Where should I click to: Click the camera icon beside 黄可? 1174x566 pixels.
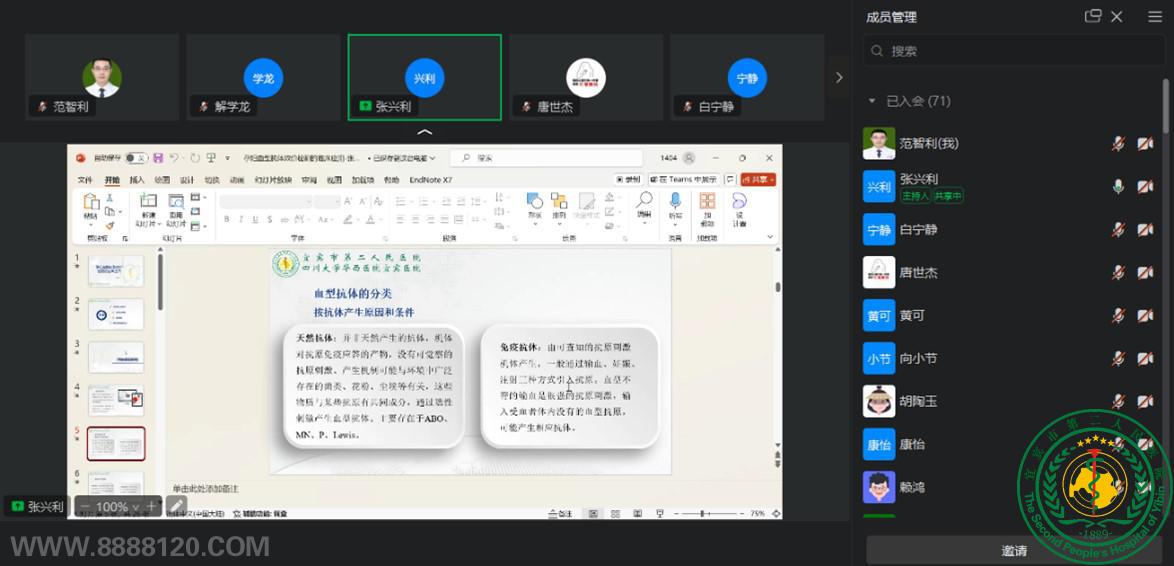tap(1145, 316)
